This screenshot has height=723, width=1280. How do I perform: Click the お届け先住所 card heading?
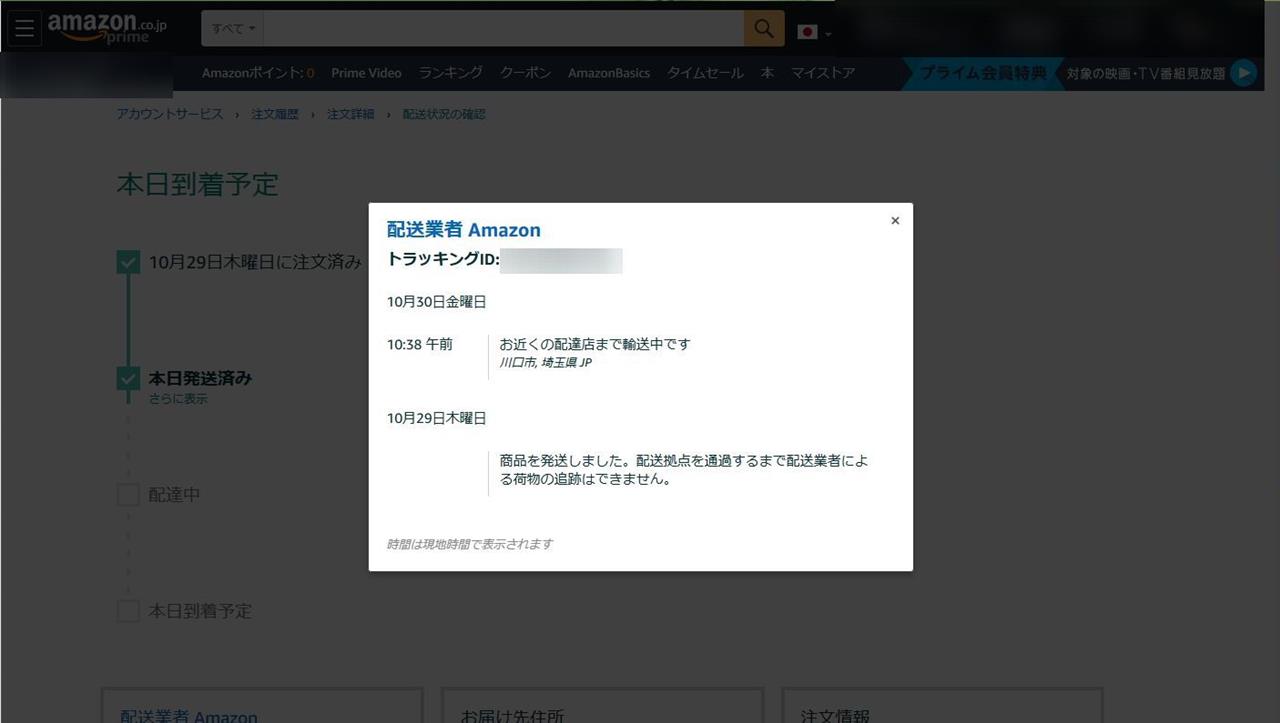pos(512,716)
